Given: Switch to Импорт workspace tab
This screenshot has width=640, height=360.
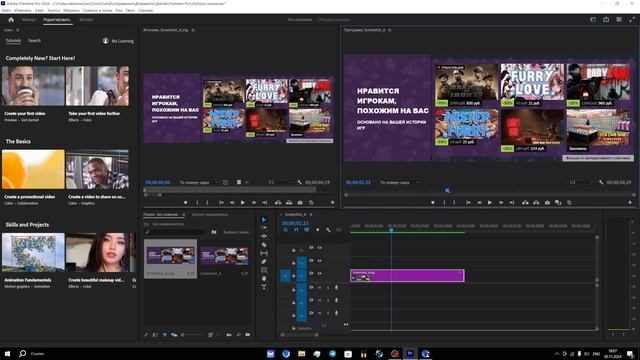Looking at the screenshot, I should click(x=29, y=20).
